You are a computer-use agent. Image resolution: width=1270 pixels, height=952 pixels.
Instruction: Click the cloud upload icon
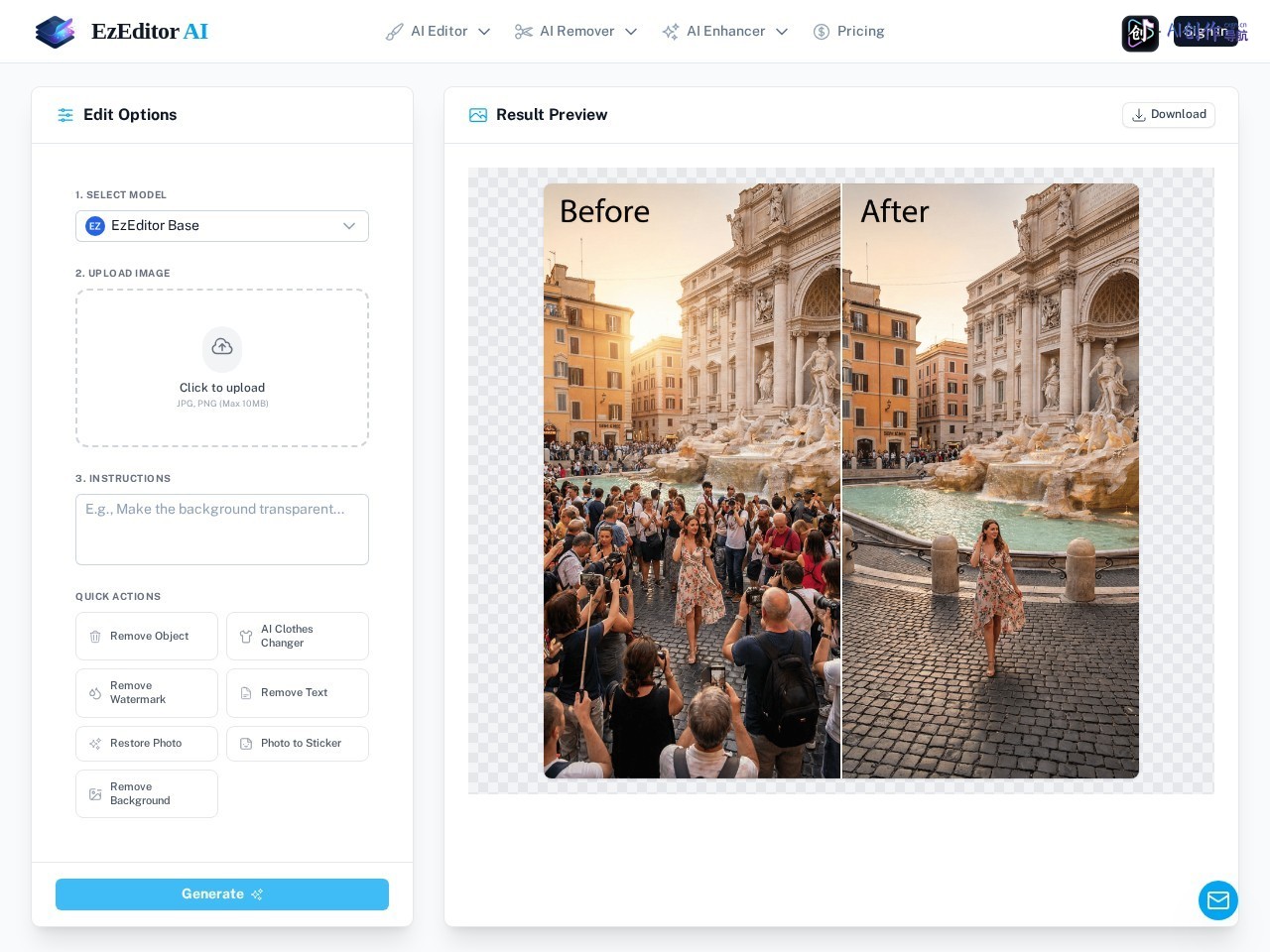(222, 347)
